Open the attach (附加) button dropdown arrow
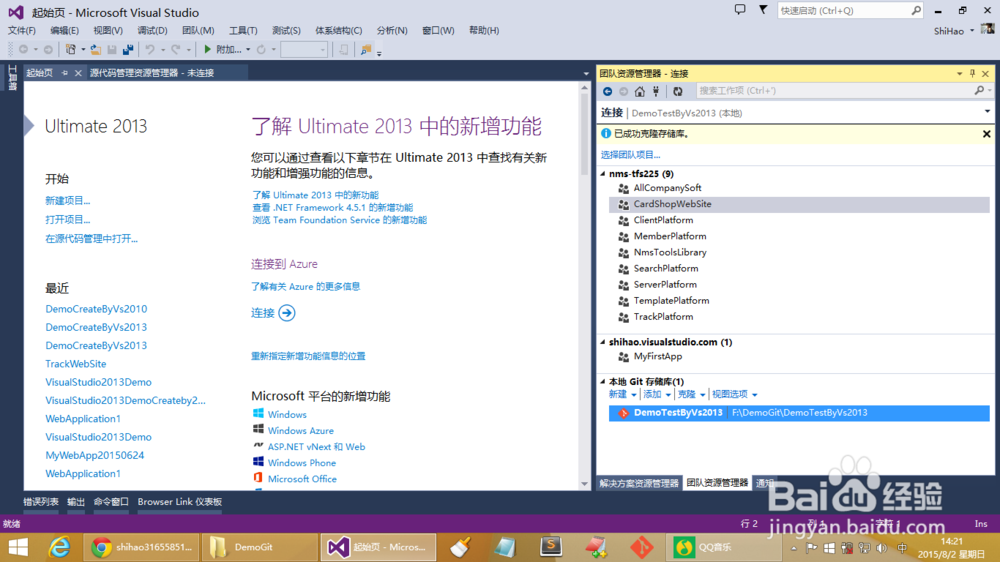Screen dimensions: 1000x562 248,49
